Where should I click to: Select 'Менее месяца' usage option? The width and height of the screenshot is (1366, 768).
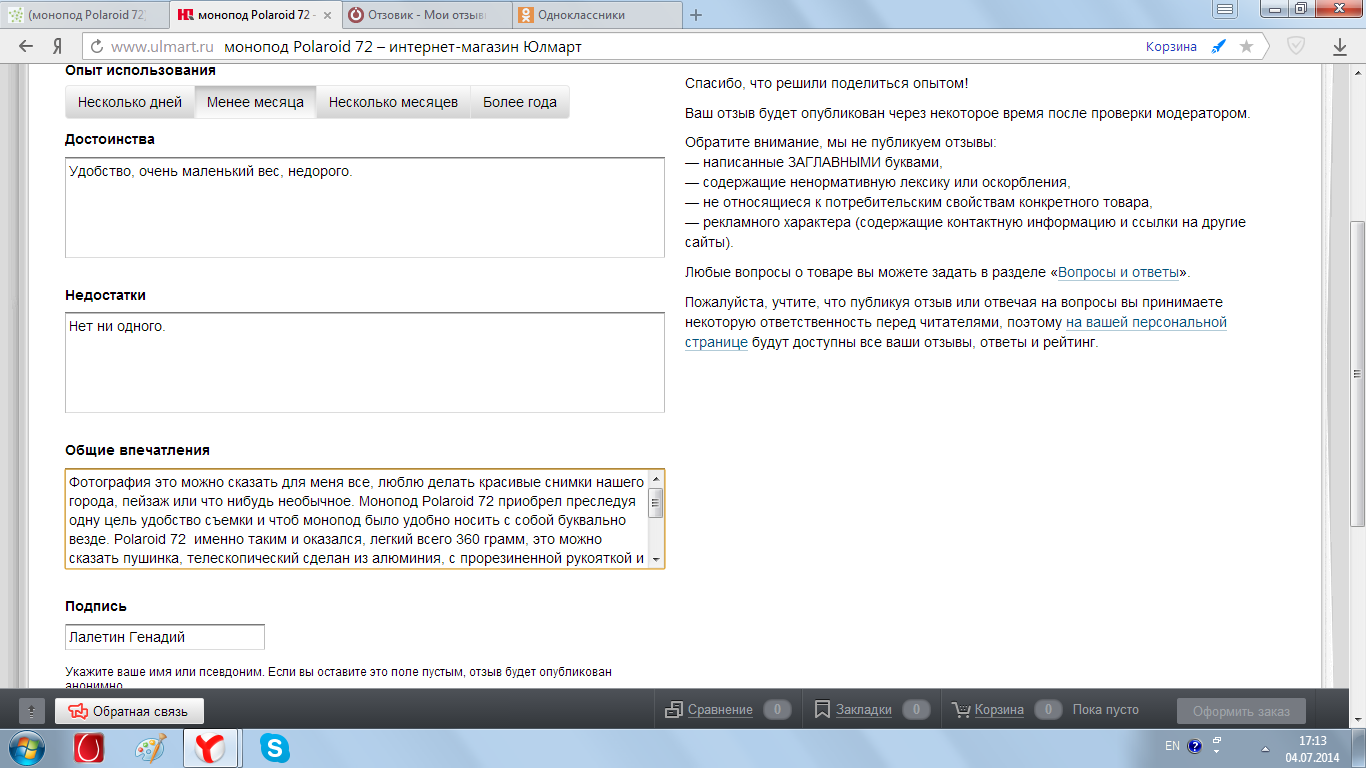pos(255,102)
